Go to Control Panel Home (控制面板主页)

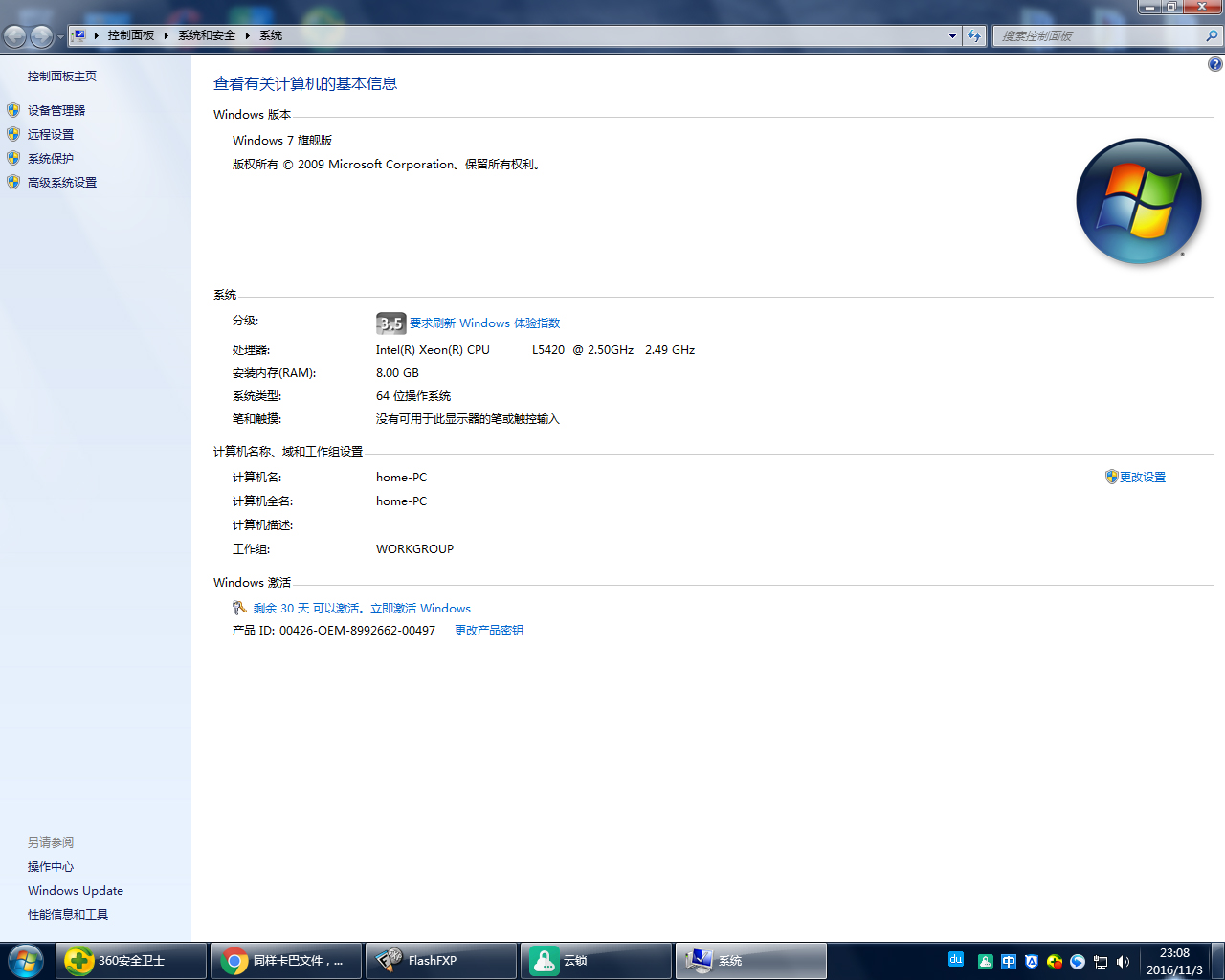[x=62, y=77]
